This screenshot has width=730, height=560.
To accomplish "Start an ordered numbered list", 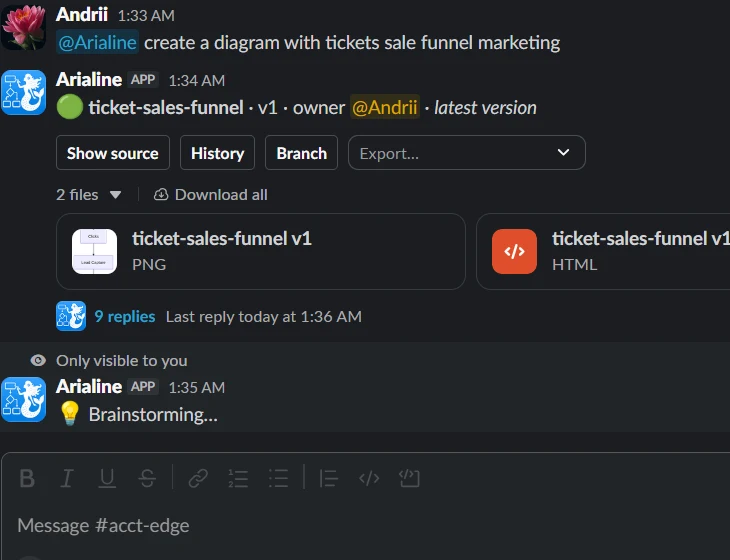I will 238,478.
